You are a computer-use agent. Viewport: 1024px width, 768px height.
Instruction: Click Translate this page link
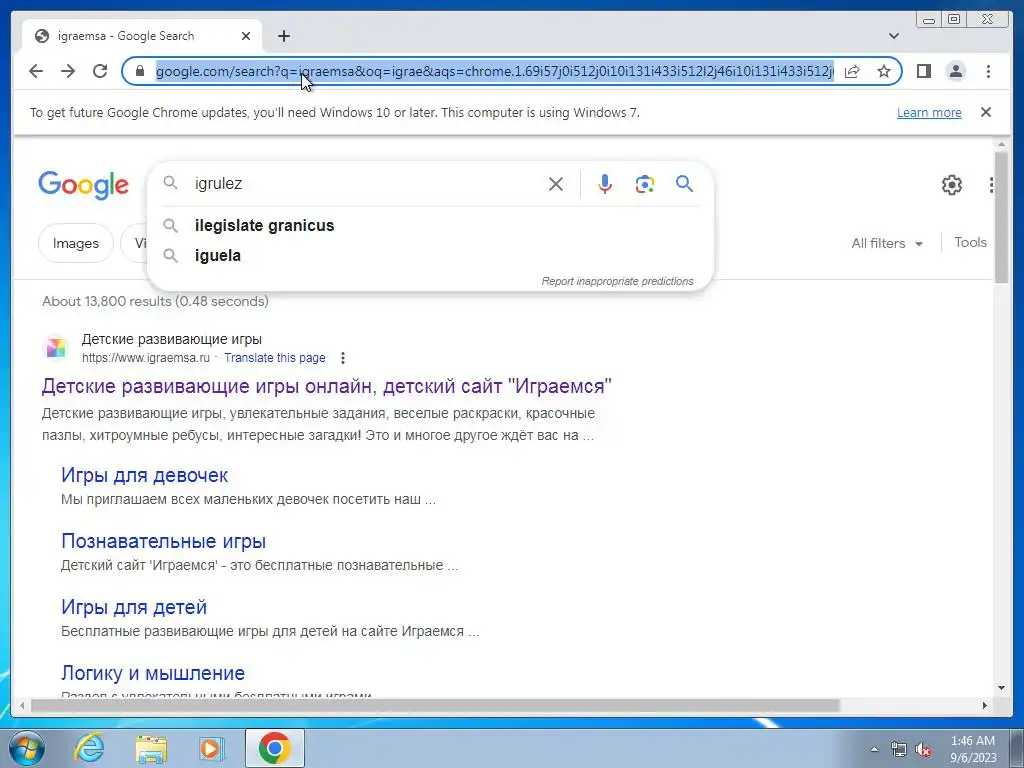274,358
